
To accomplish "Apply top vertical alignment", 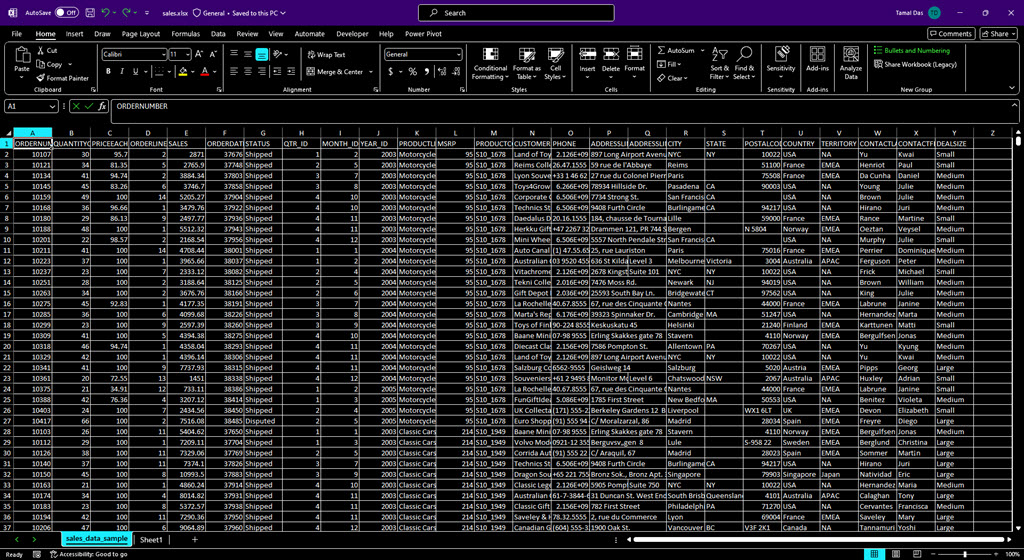I will (234, 55).
